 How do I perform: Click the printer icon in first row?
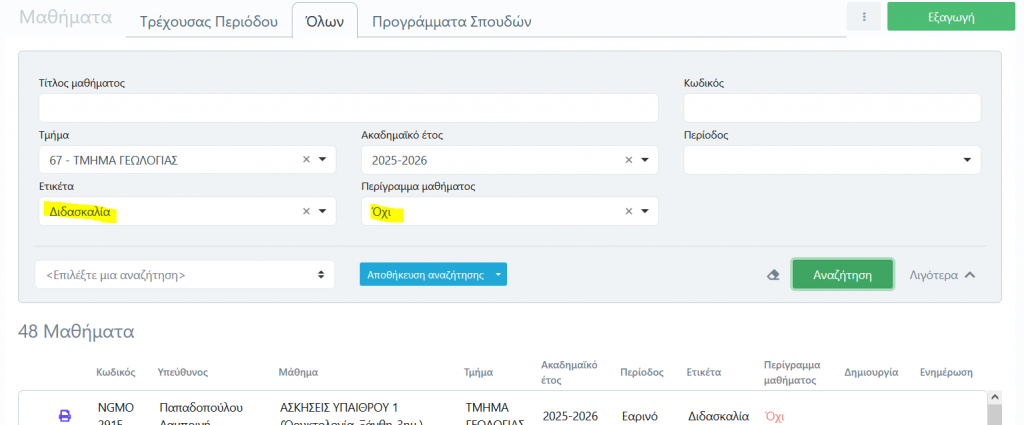pos(65,416)
